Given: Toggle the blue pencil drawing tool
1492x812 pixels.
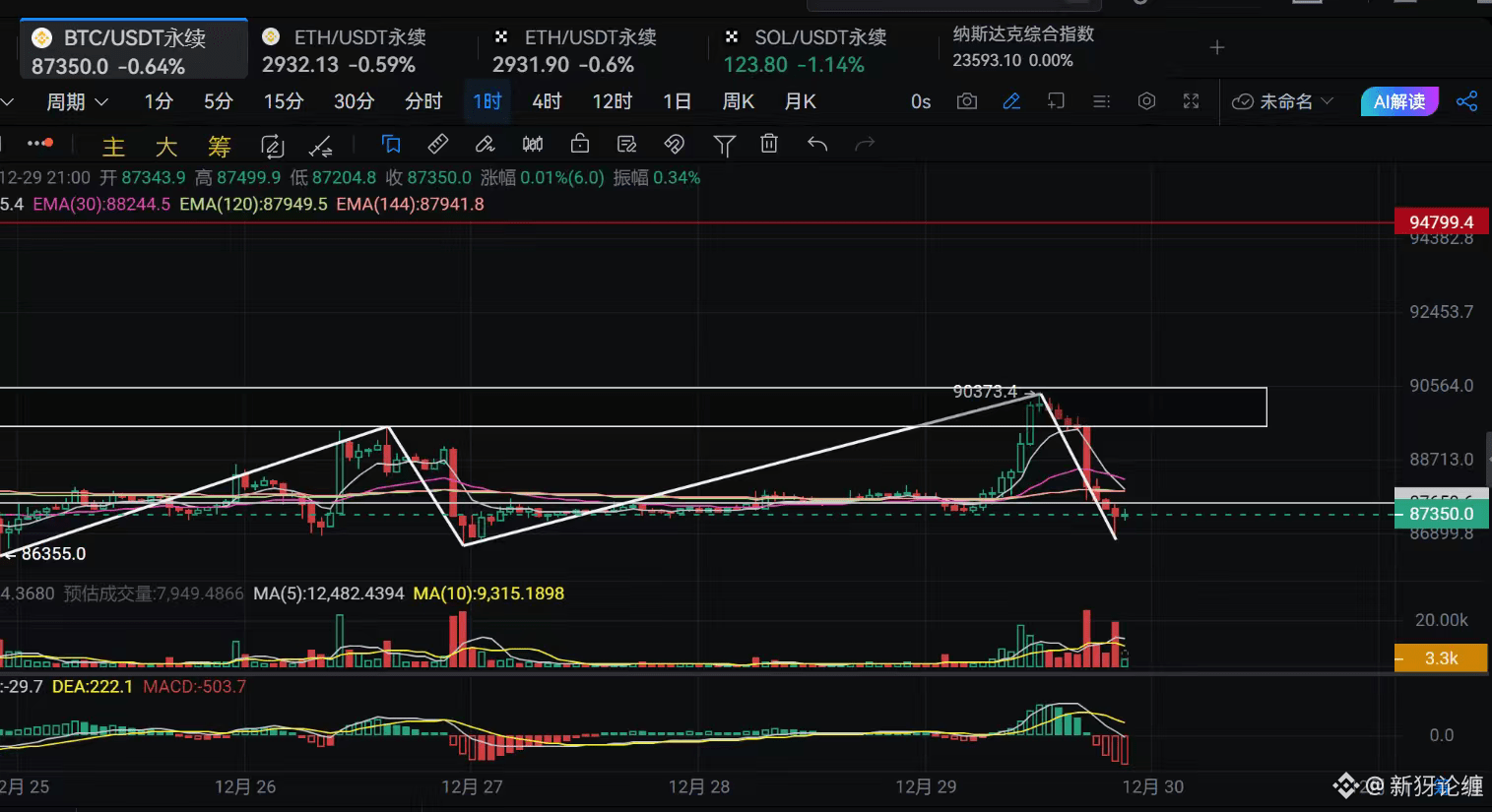Looking at the screenshot, I should coord(1011,101).
